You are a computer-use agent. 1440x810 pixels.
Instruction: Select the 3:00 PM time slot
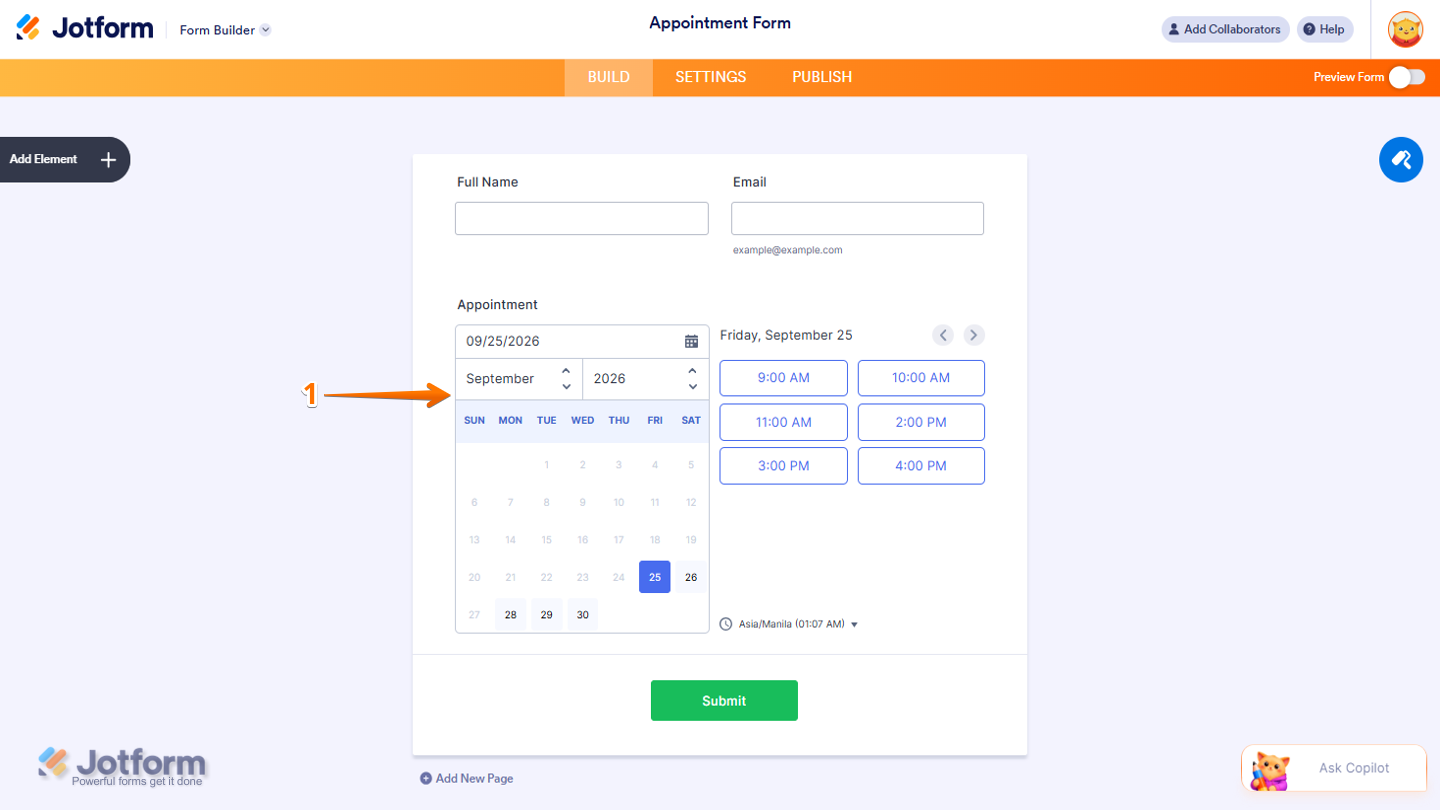point(784,466)
